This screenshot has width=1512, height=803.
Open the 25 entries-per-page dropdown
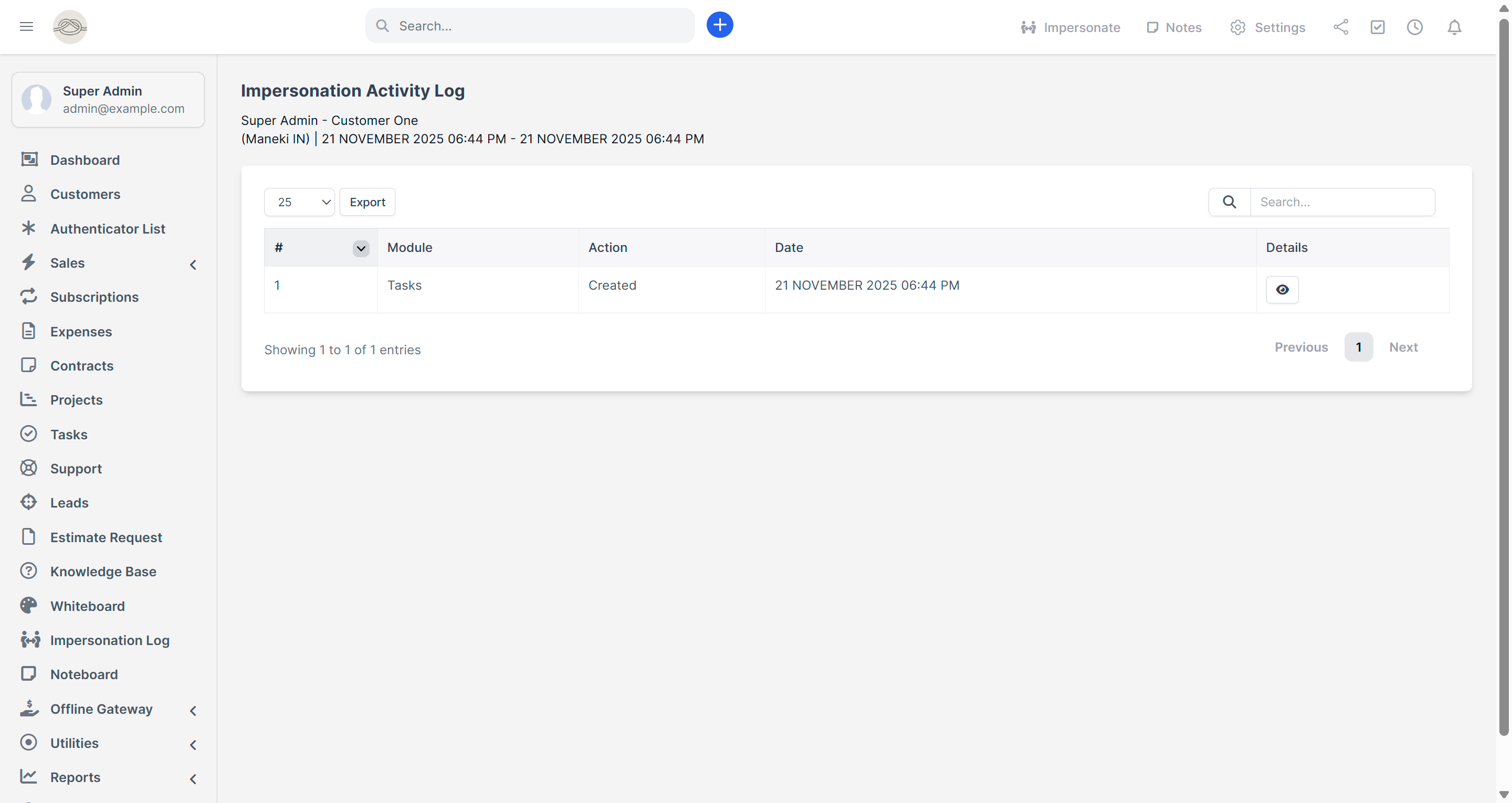tap(299, 202)
